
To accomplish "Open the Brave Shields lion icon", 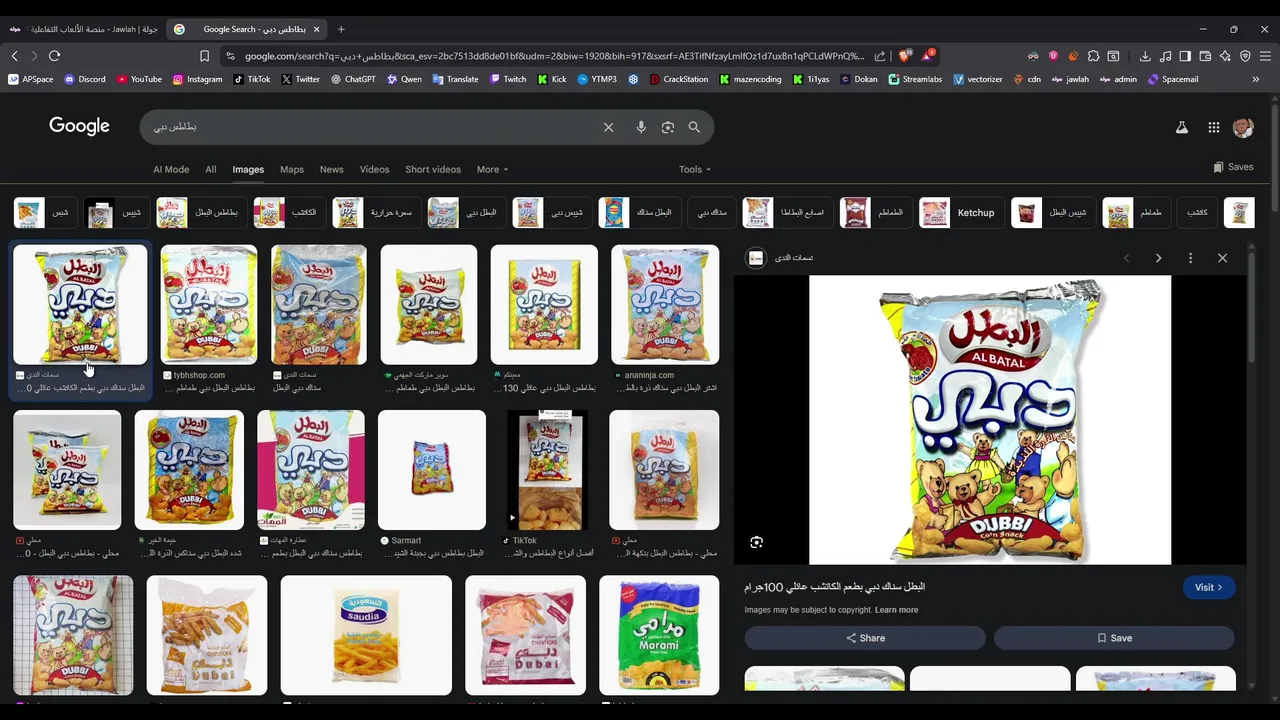I will 904,56.
